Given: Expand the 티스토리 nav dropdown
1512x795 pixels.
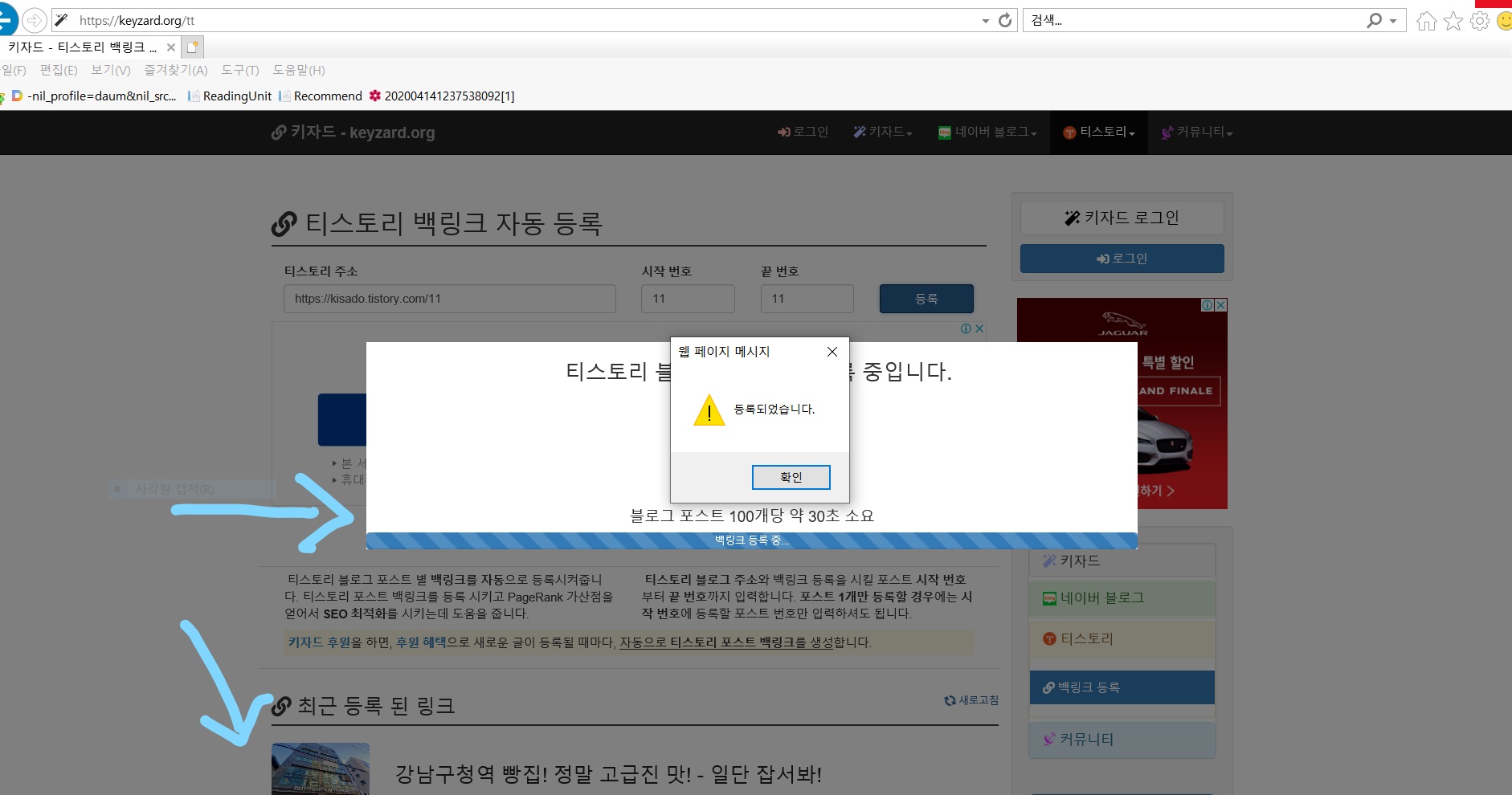Looking at the screenshot, I should (x=1098, y=132).
